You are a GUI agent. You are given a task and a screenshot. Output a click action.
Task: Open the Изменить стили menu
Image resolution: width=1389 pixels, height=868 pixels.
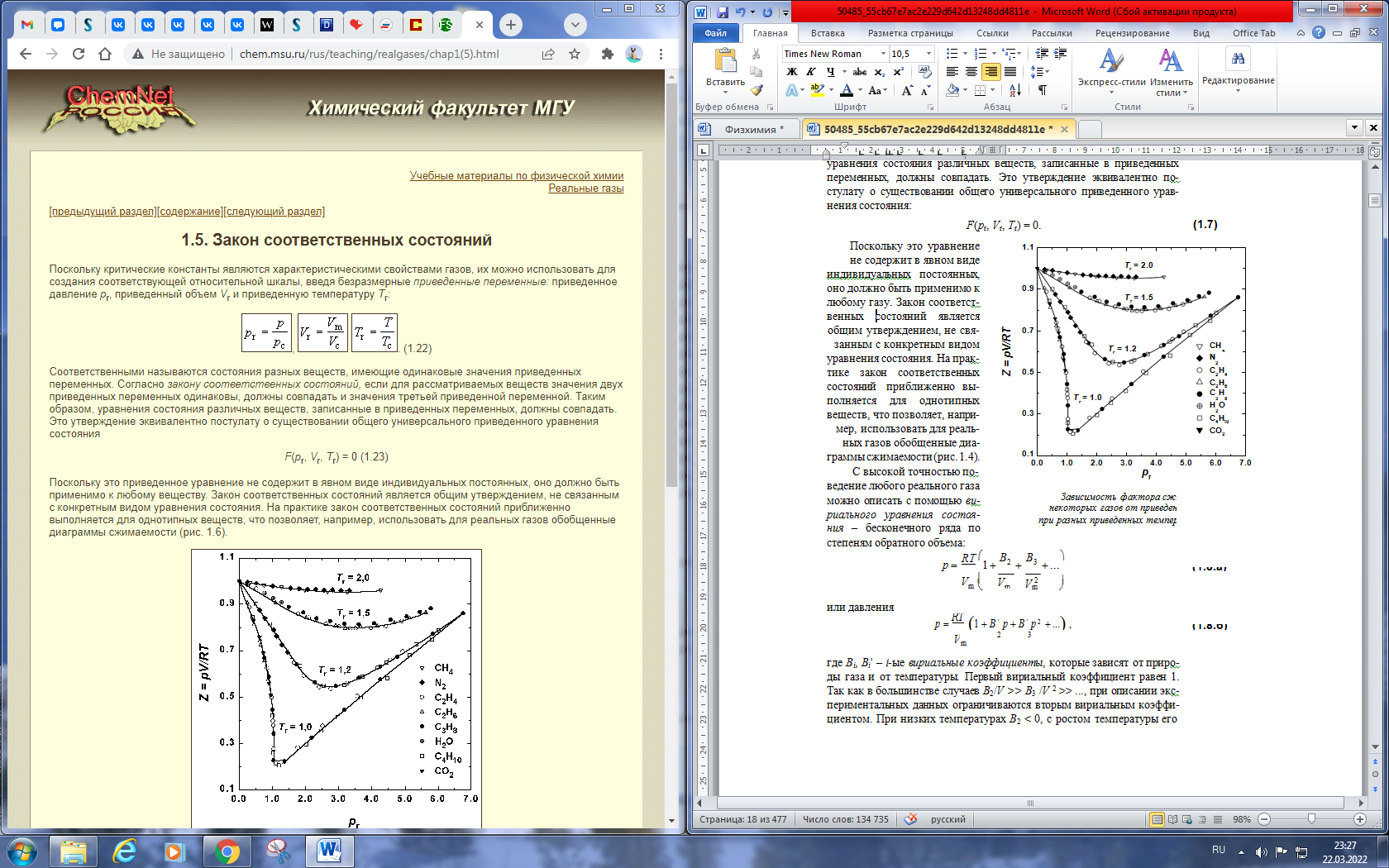click(1171, 70)
